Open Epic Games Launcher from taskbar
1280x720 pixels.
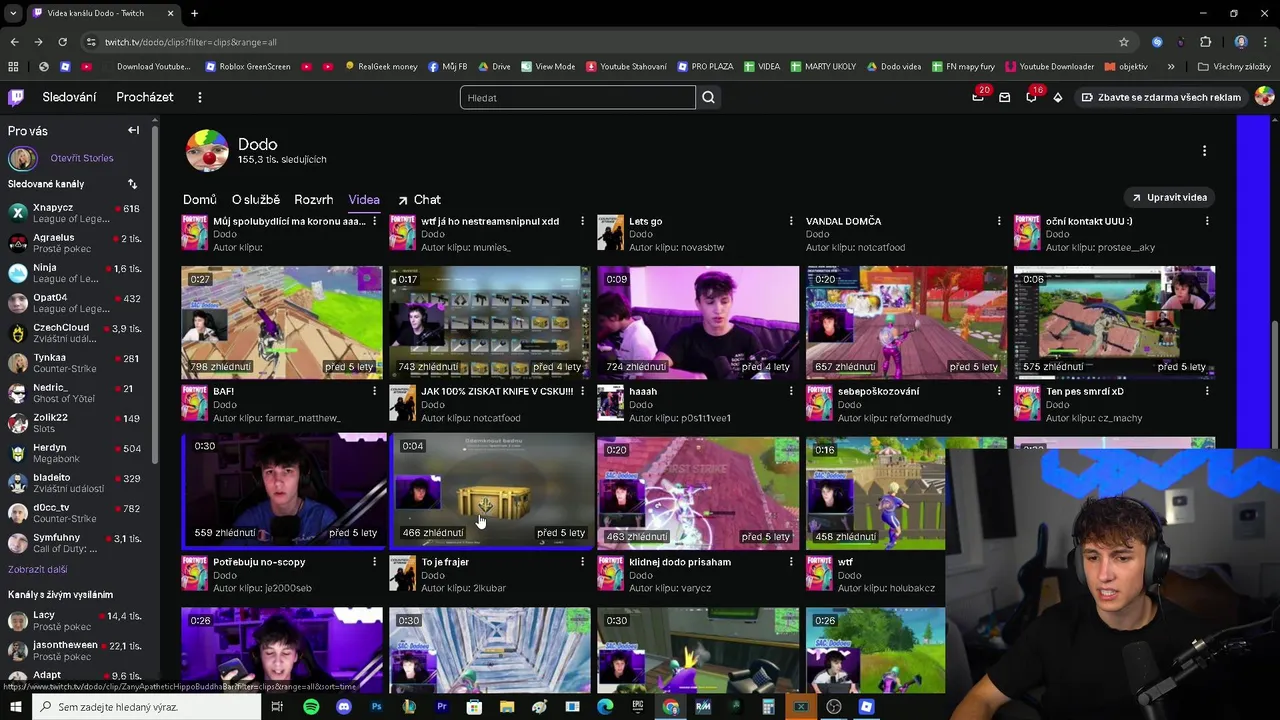(x=638, y=707)
